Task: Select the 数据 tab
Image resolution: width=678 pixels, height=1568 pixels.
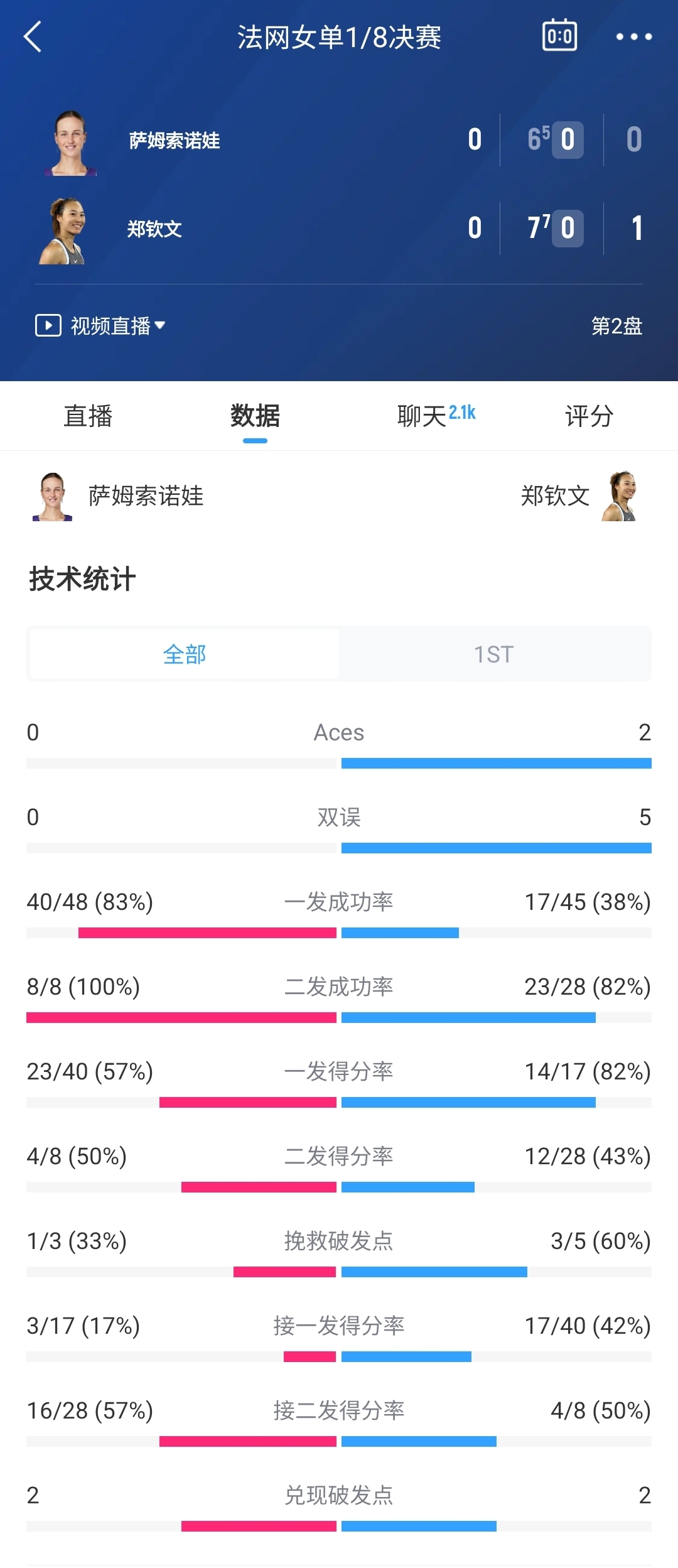Action: 255,416
